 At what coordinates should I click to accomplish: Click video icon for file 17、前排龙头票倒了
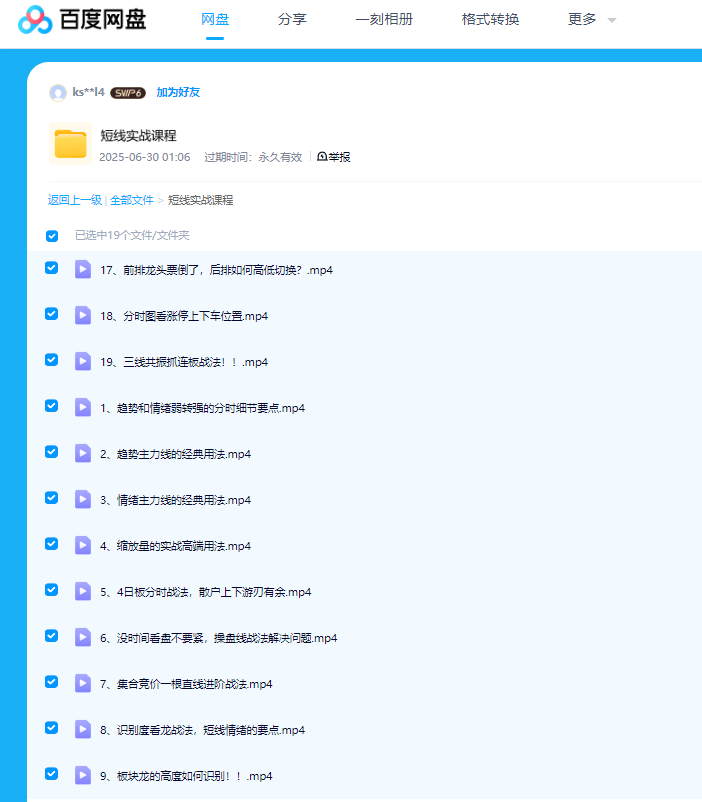point(83,269)
